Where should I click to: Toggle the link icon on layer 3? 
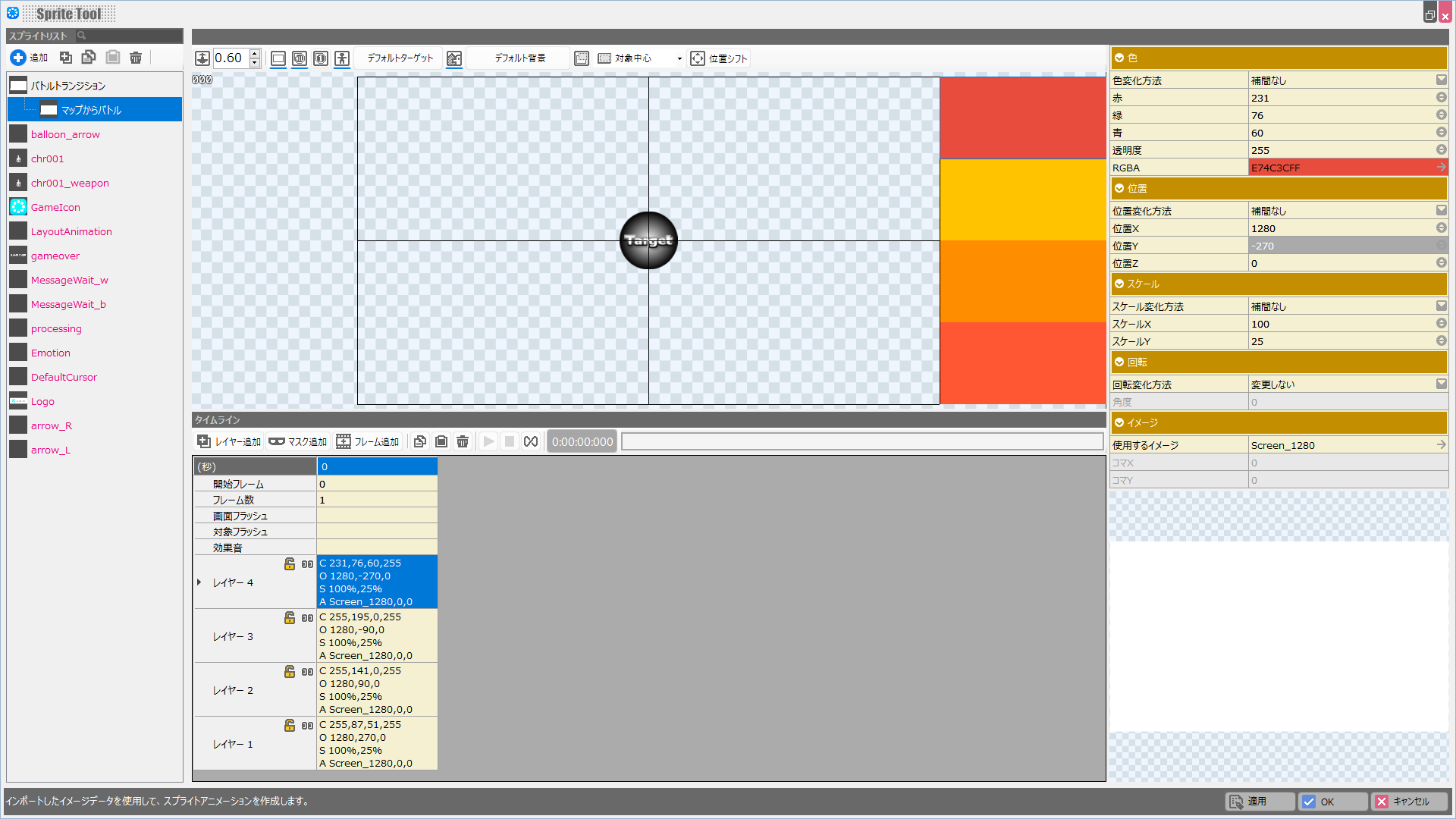pos(307,618)
